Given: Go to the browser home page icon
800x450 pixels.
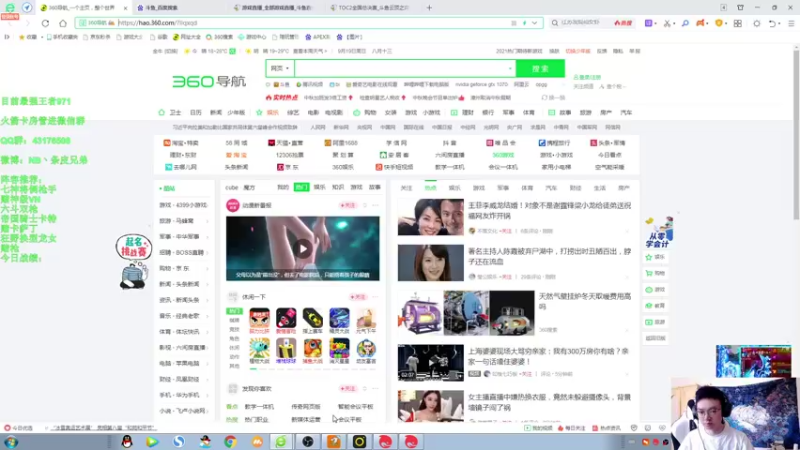Looking at the screenshot, I should (x=63, y=23).
